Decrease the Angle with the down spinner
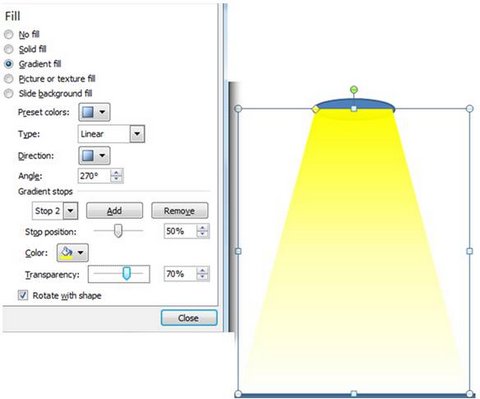Screen dimensions: 480x399 click(x=116, y=179)
